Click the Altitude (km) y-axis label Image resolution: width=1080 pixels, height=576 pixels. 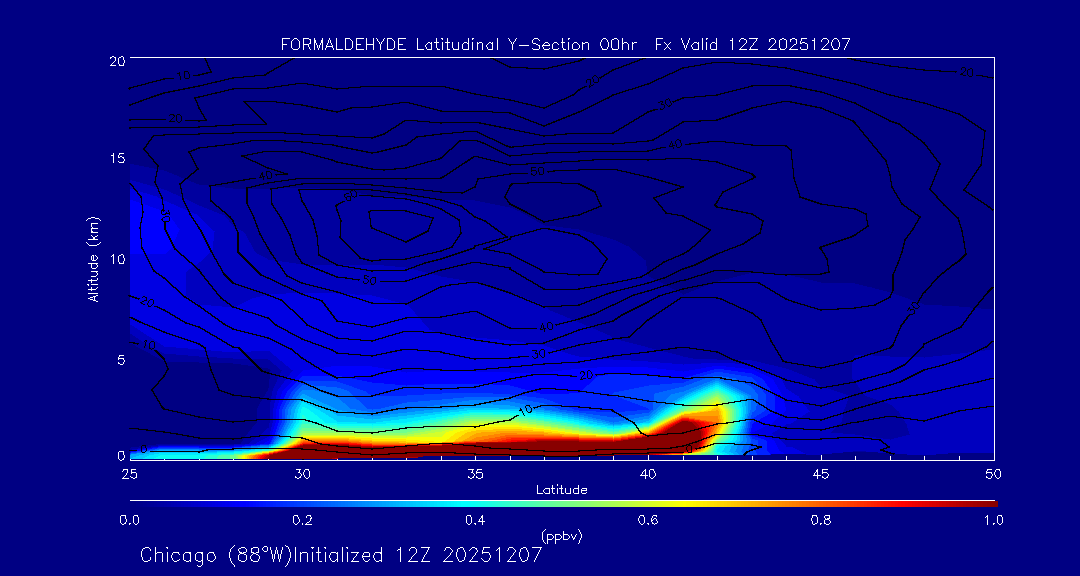point(93,258)
